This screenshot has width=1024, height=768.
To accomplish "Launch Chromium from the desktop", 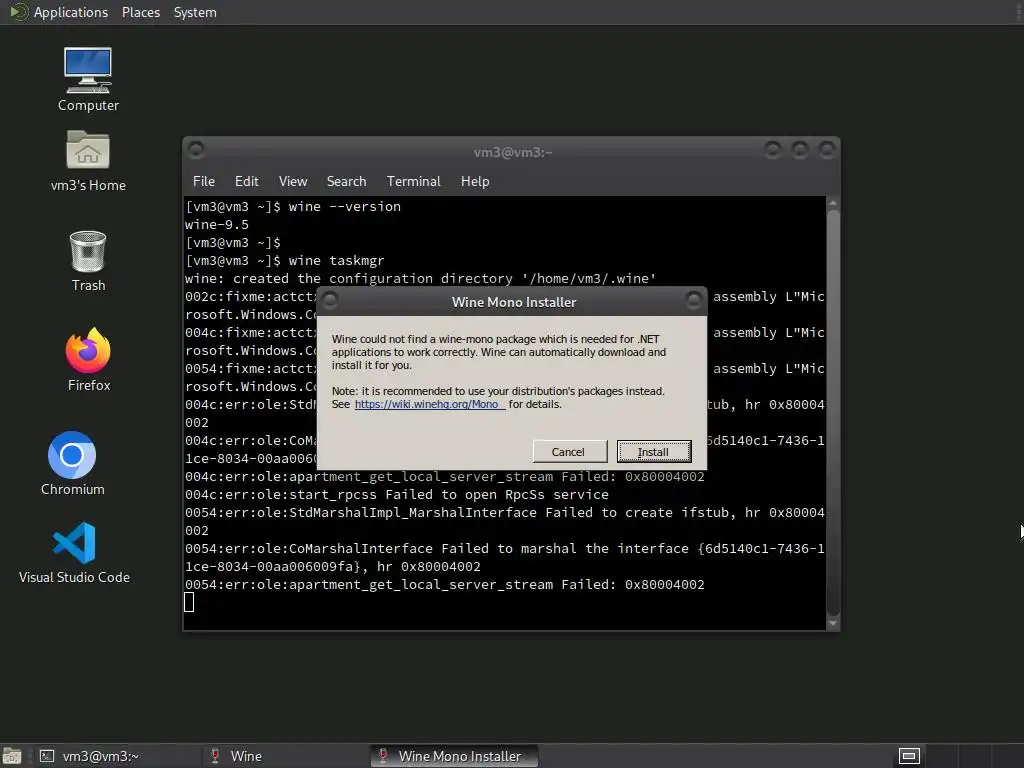I will pyautogui.click(x=72, y=463).
